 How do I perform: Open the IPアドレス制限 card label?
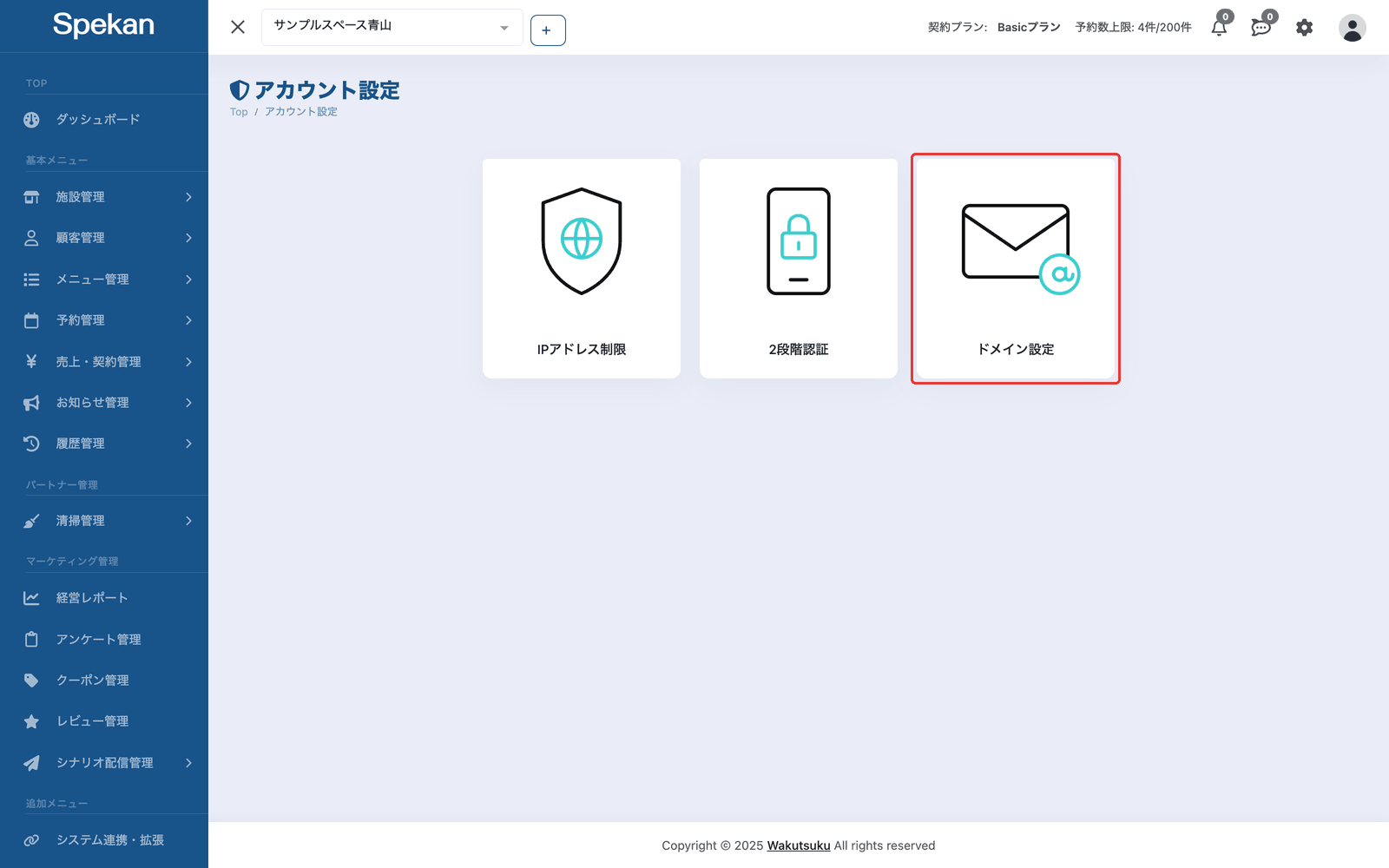[x=582, y=349]
